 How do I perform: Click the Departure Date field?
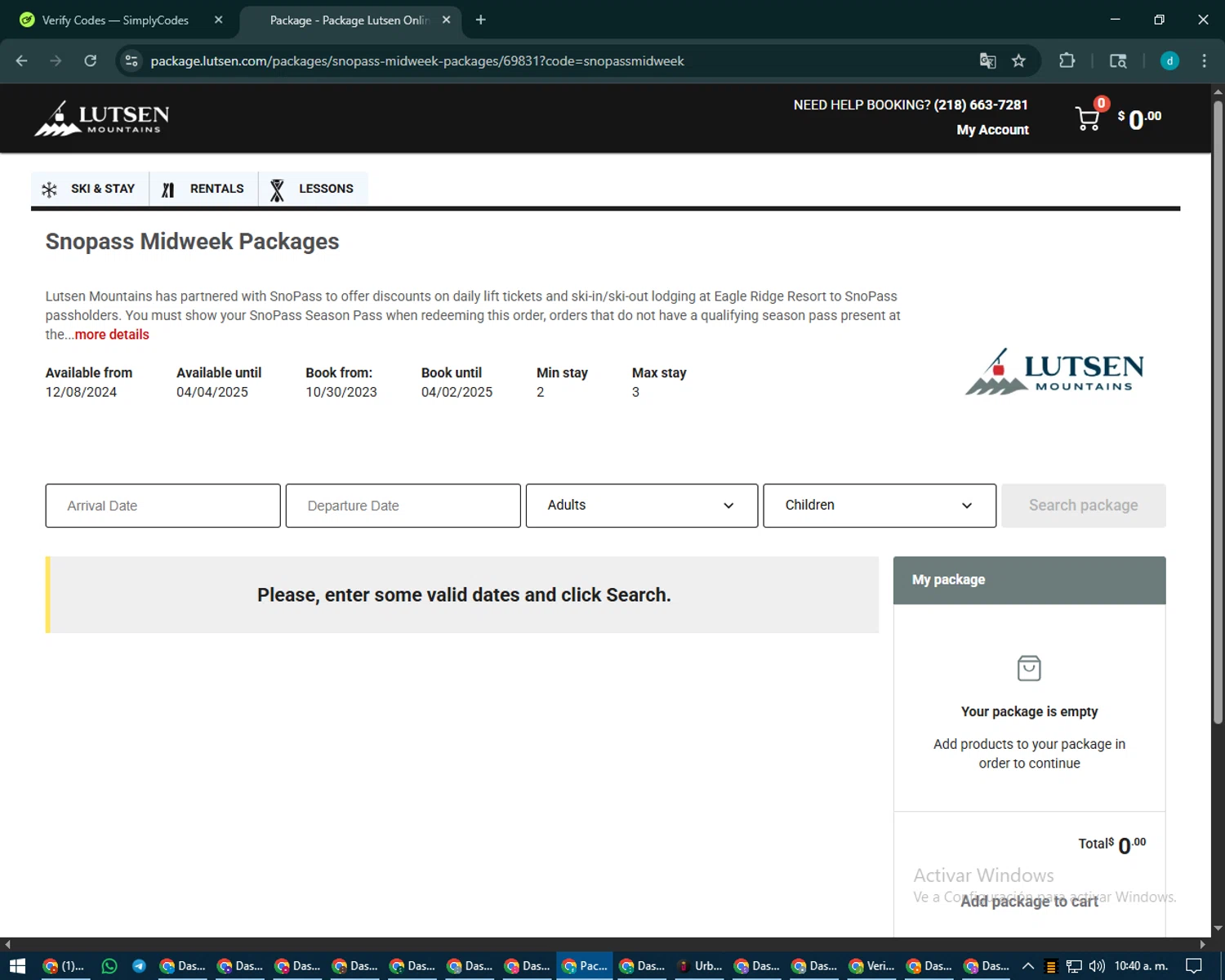tap(403, 506)
